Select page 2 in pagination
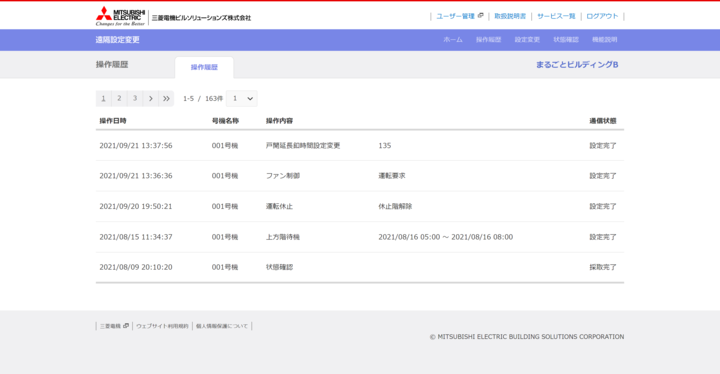This screenshot has width=720, height=374. (119, 98)
